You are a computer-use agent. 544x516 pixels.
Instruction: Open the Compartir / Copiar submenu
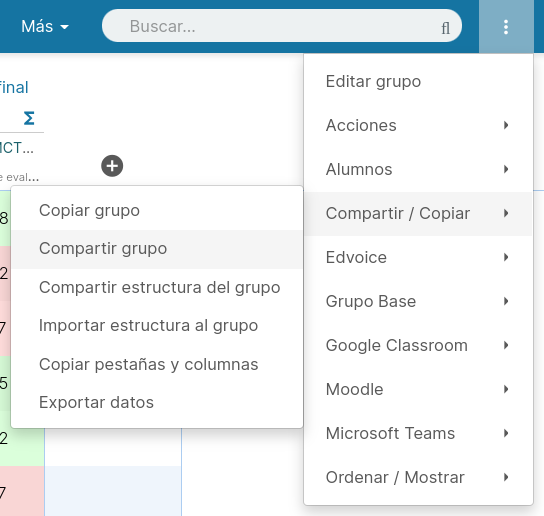pos(418,213)
